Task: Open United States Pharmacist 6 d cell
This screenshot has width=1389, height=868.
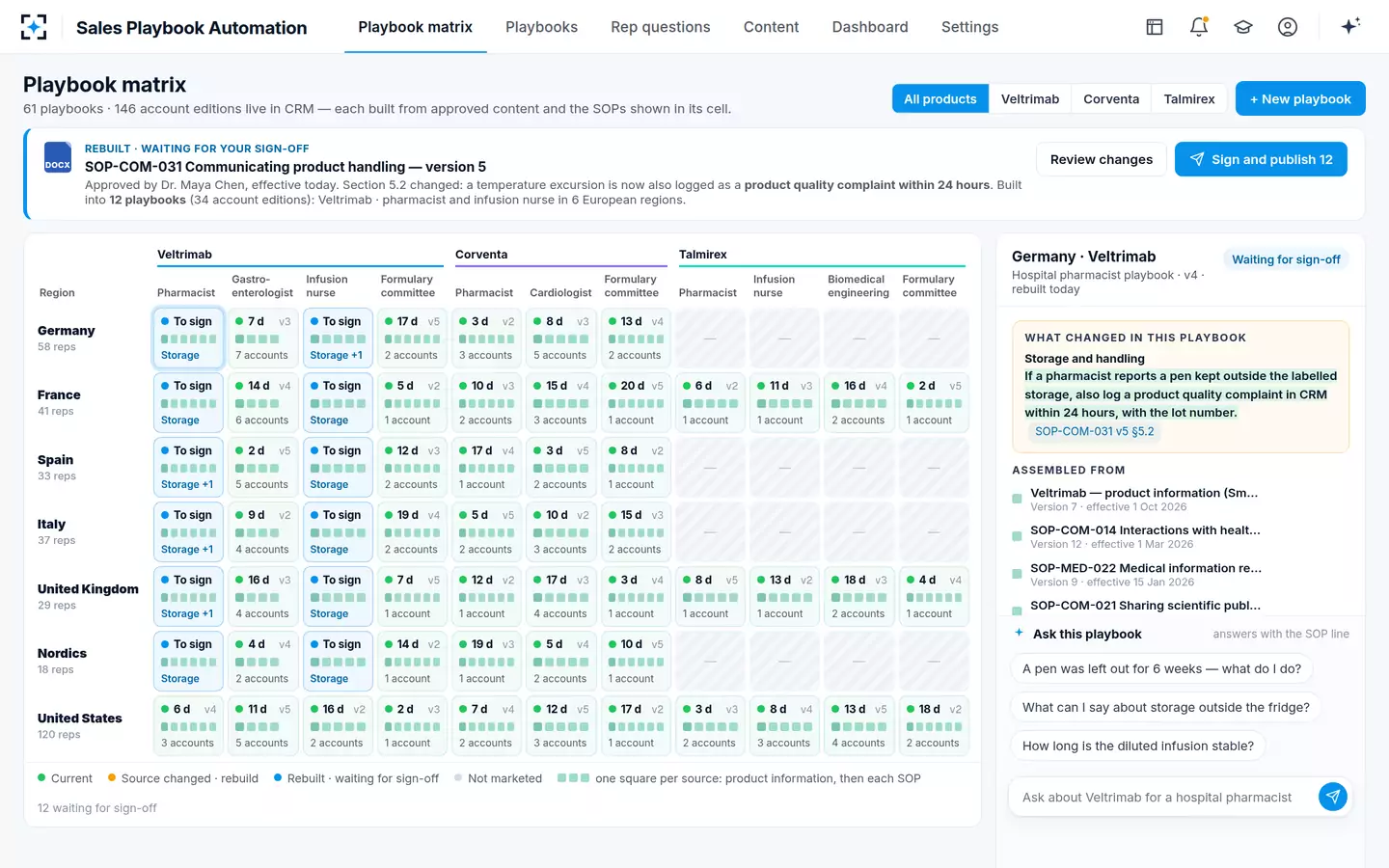Action: point(189,725)
